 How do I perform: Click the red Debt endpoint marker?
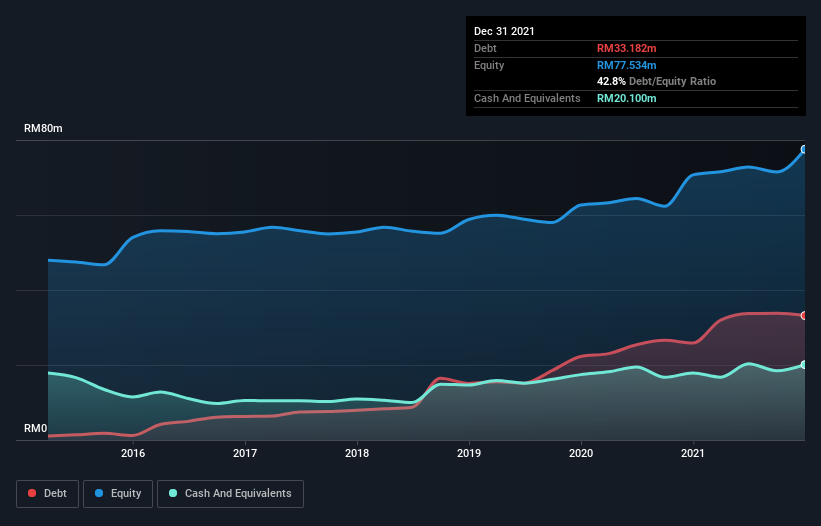[x=804, y=315]
